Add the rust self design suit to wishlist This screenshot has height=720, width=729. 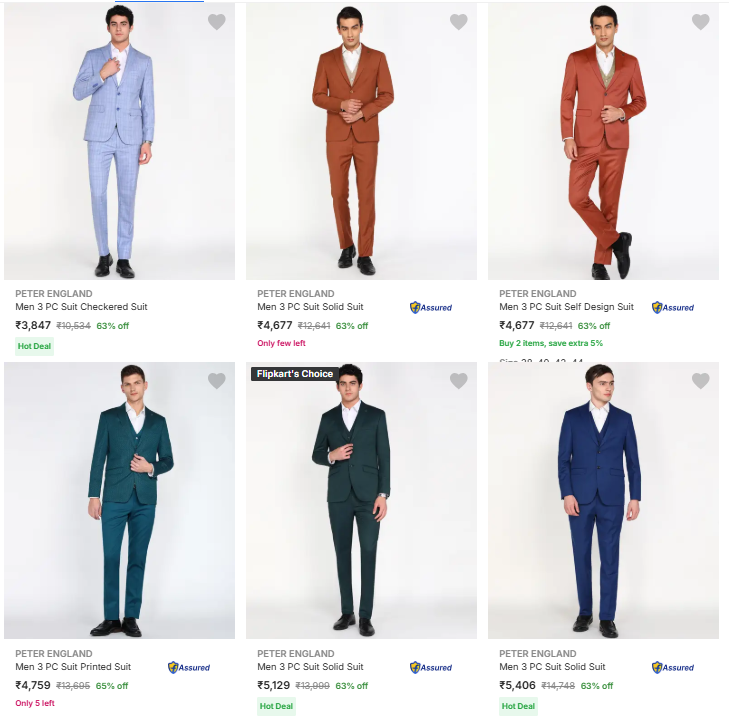click(700, 22)
